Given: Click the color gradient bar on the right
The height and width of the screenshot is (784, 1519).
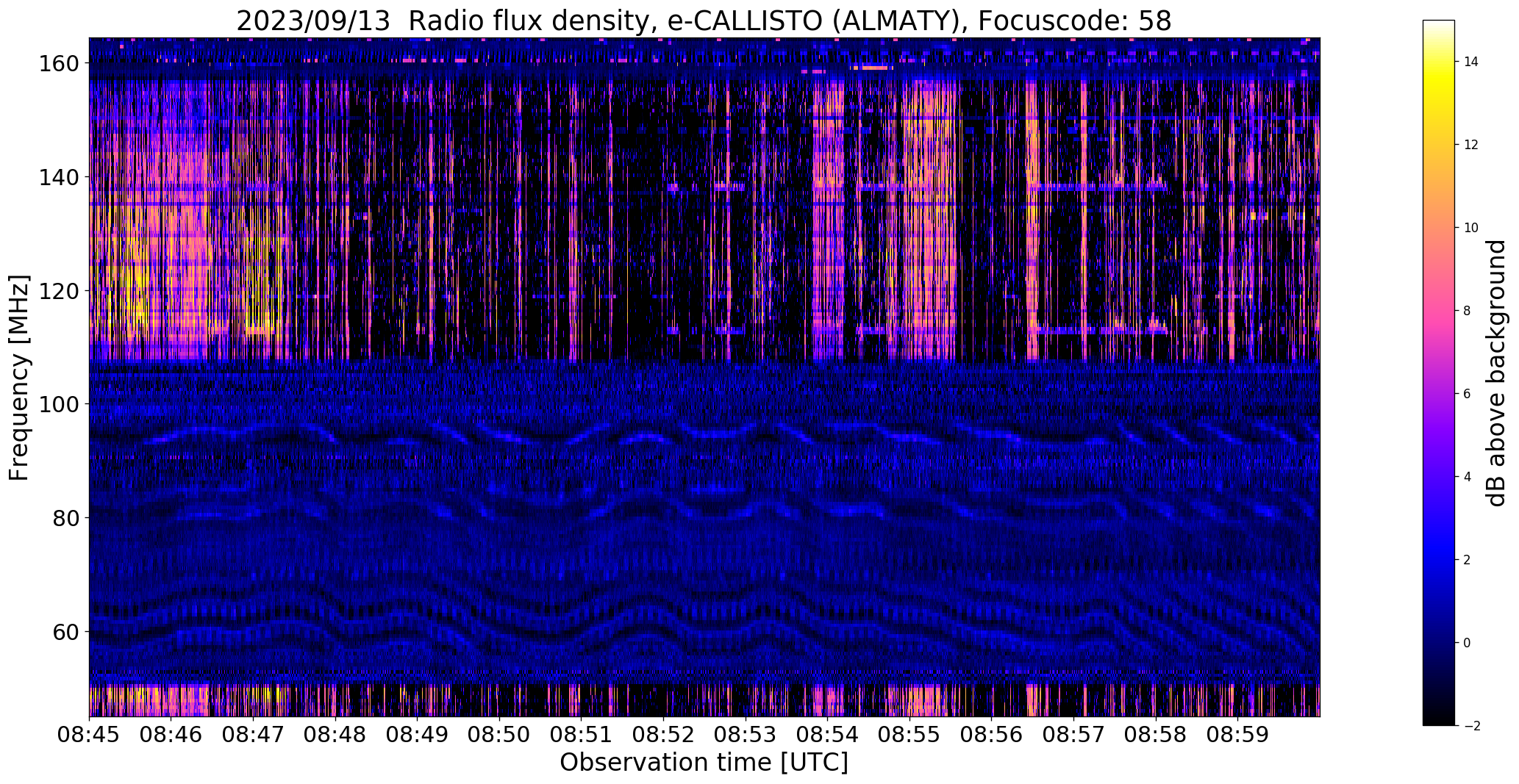Looking at the screenshot, I should point(1438,373).
